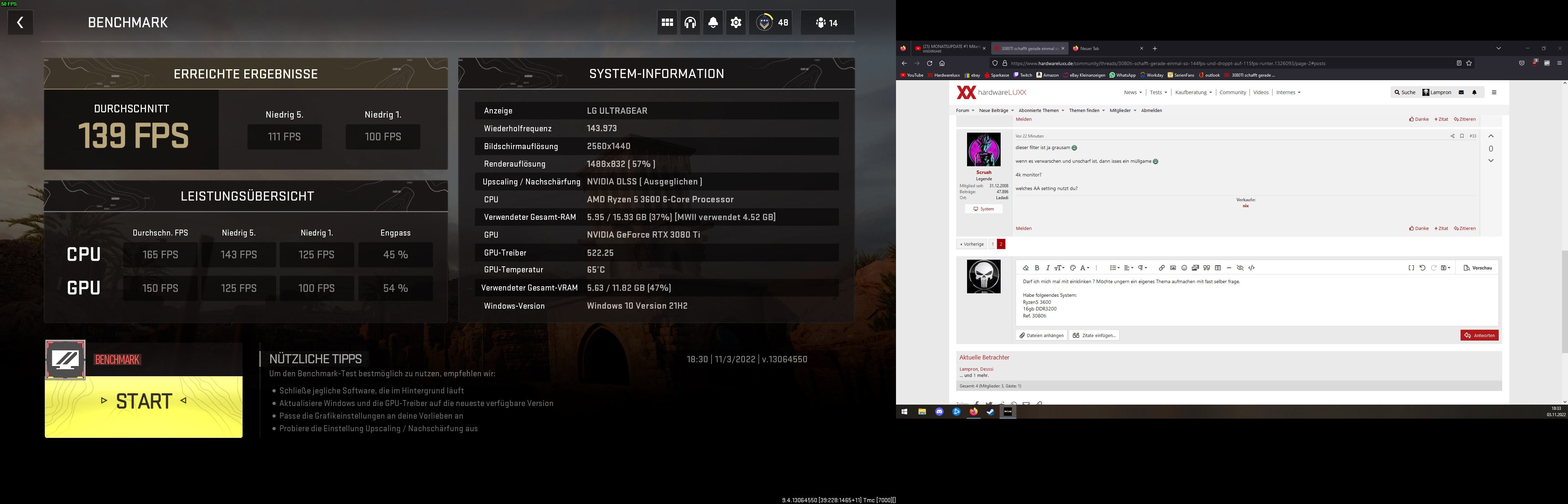Open the WhatsApp bookmark

point(1122,76)
